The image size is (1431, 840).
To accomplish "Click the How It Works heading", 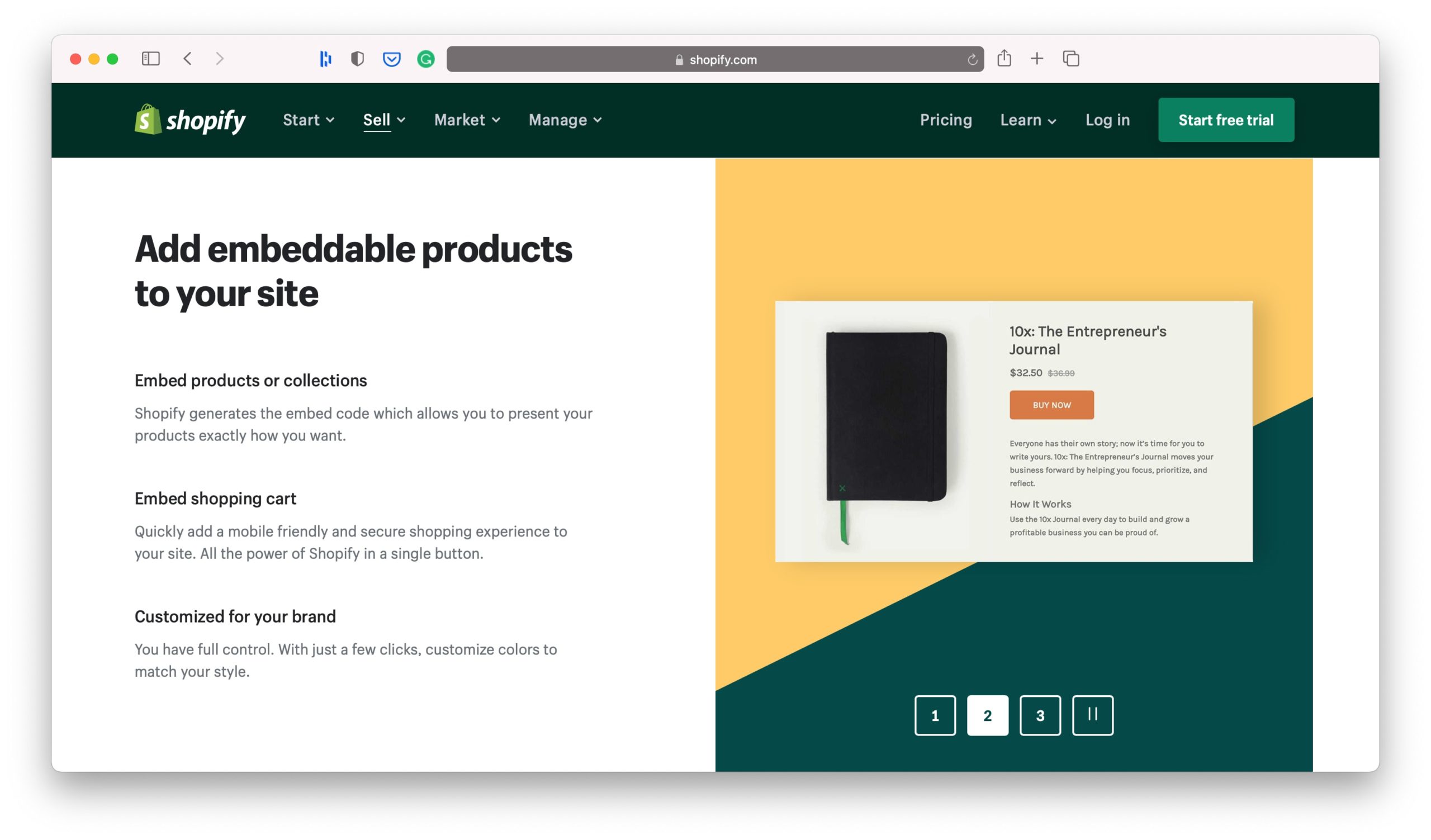I will coord(1040,504).
